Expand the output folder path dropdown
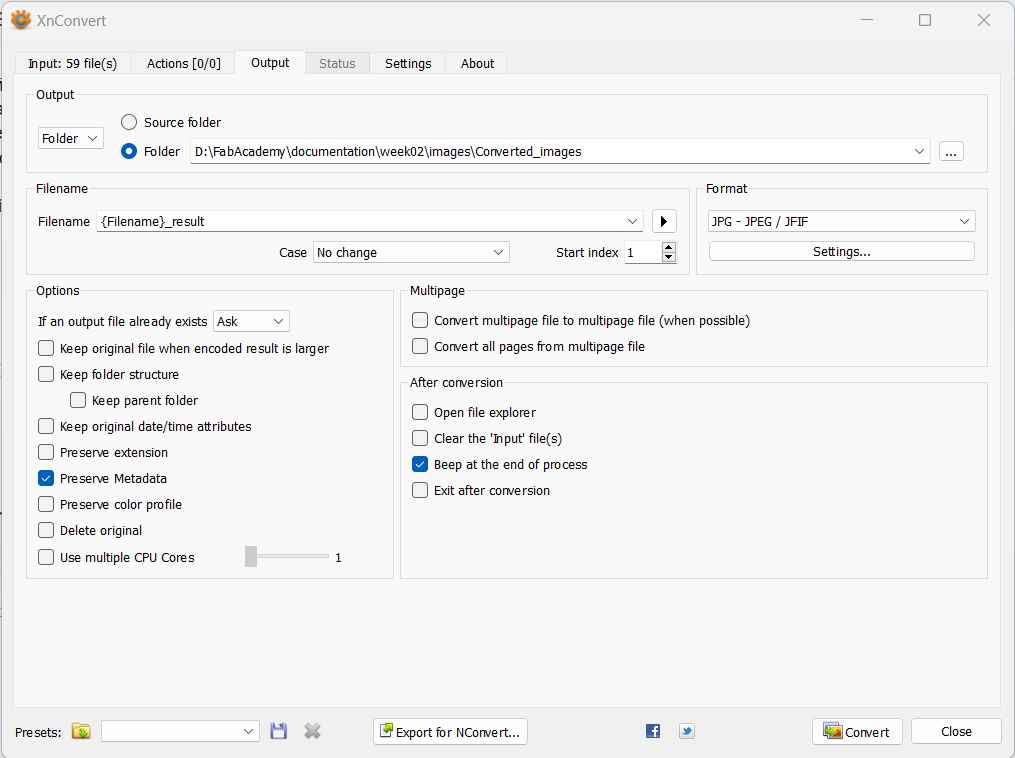The width and height of the screenshot is (1015, 758). 919,151
